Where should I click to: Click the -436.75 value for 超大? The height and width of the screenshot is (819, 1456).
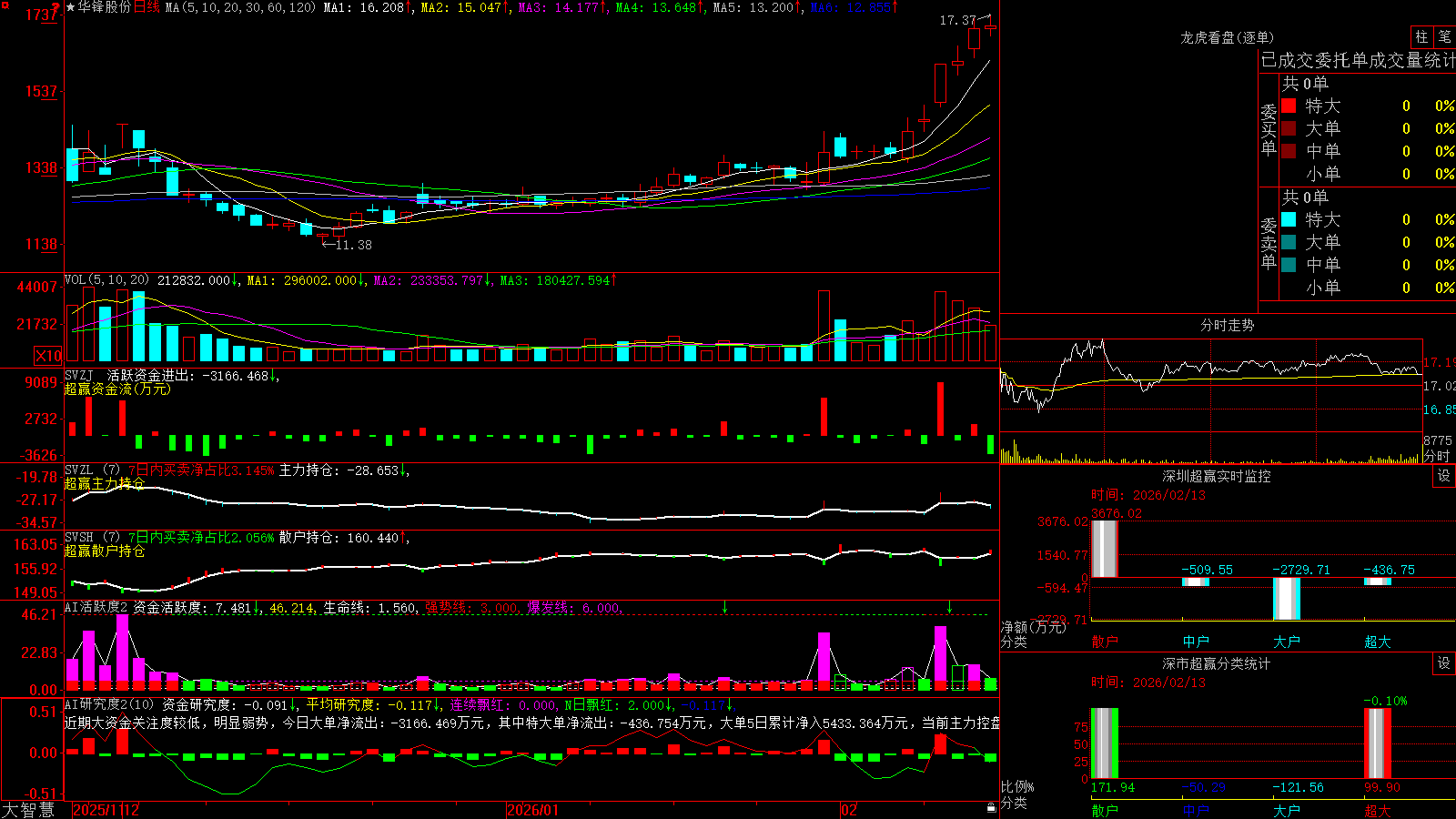pos(1389,570)
